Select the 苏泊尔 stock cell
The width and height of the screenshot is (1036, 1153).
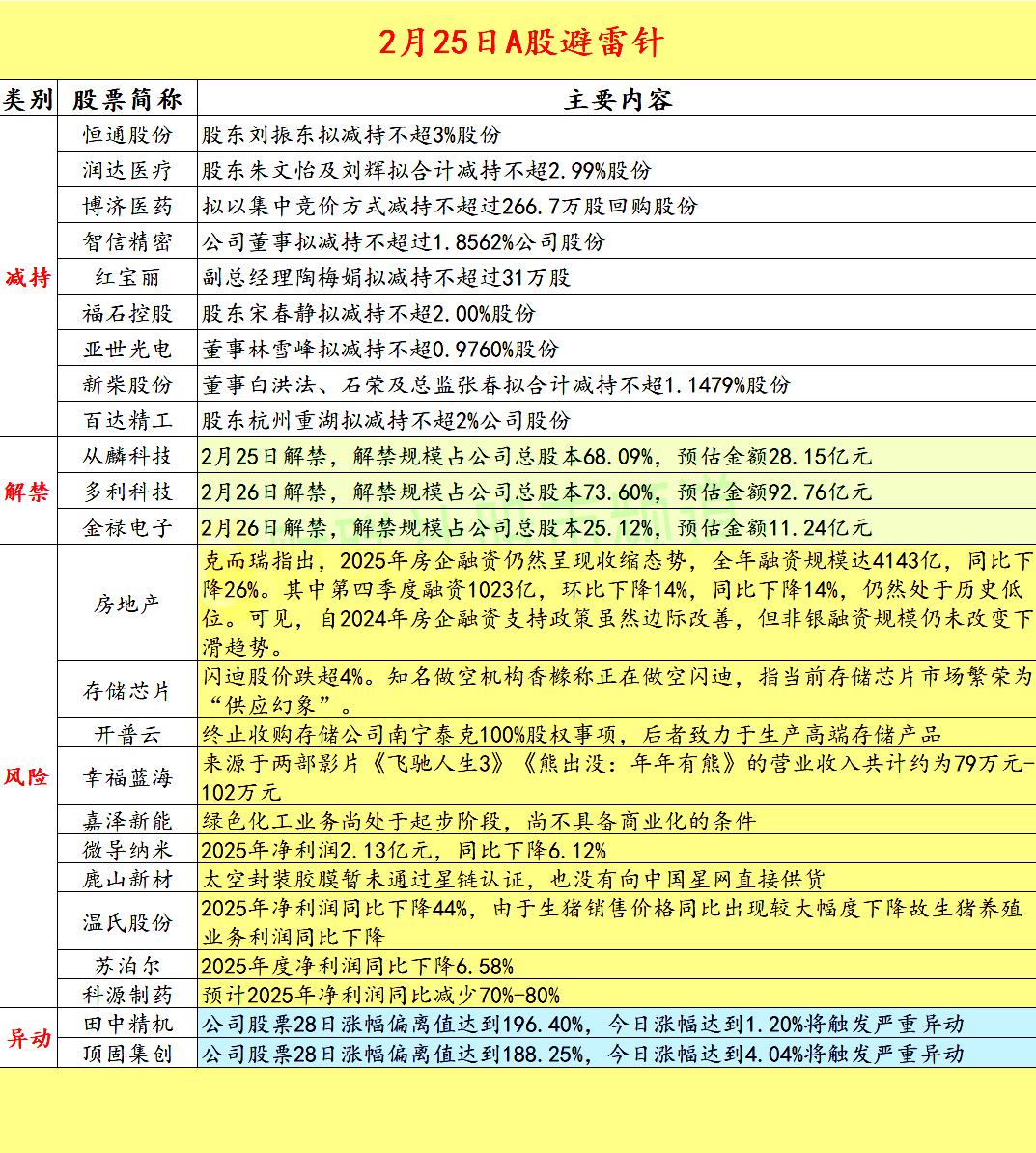tap(129, 964)
